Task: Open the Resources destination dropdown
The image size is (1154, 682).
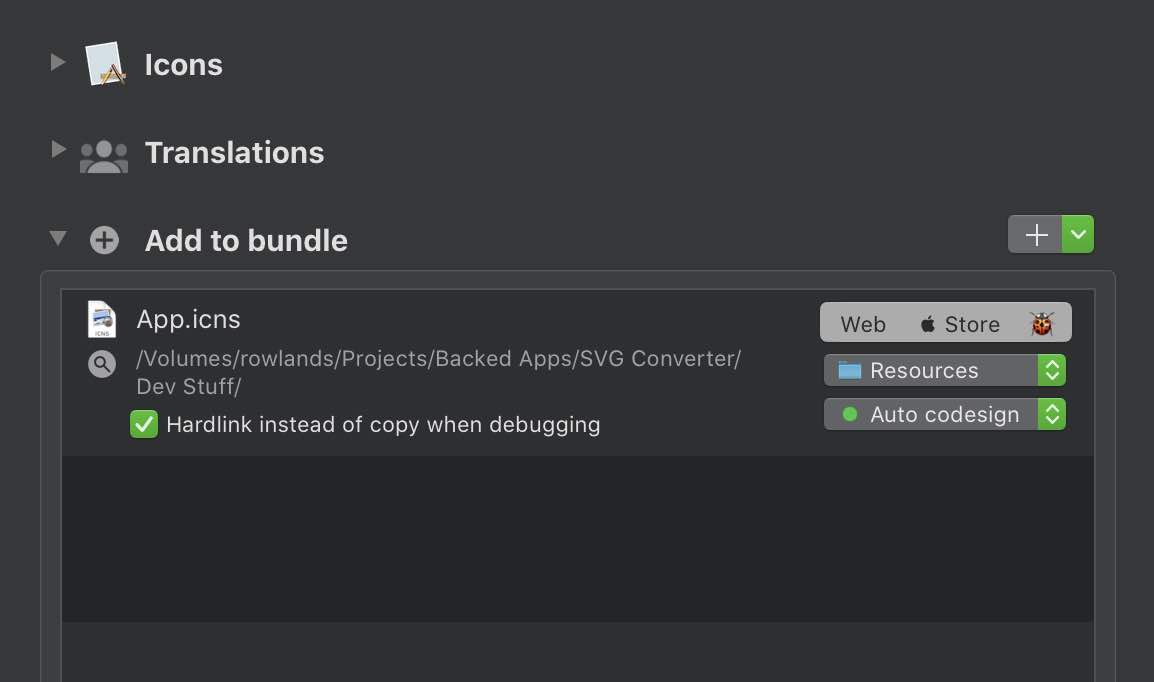Action: click(x=944, y=371)
